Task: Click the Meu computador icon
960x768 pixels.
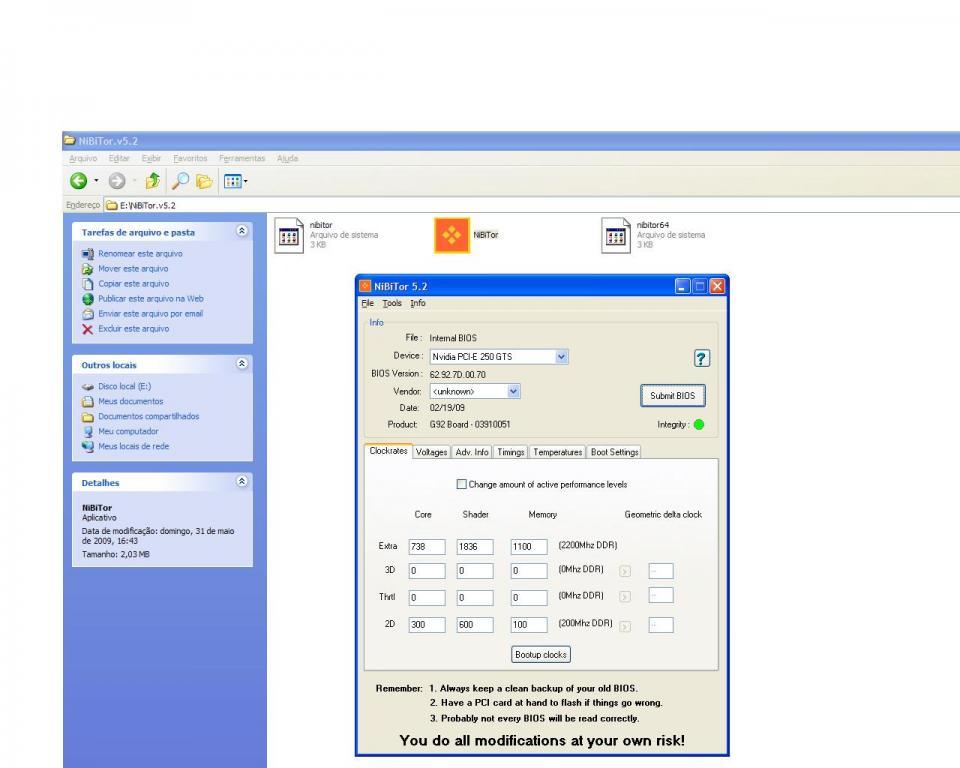Action: 88,432
